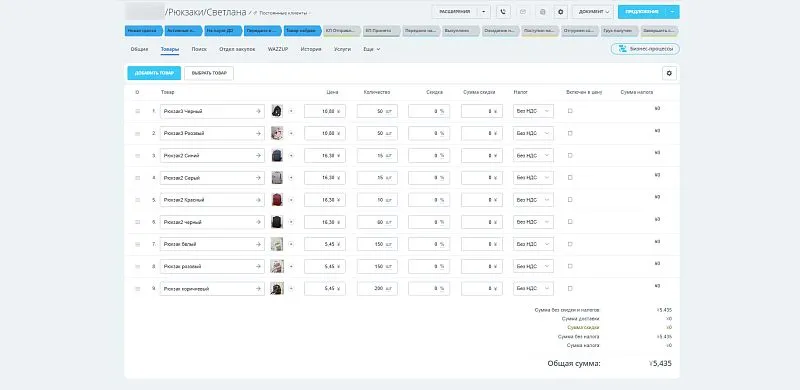Toggle 'Включен в цену' checkbox for Рюкзак2 Красный
The width and height of the screenshot is (800, 390).
pyautogui.click(x=570, y=200)
